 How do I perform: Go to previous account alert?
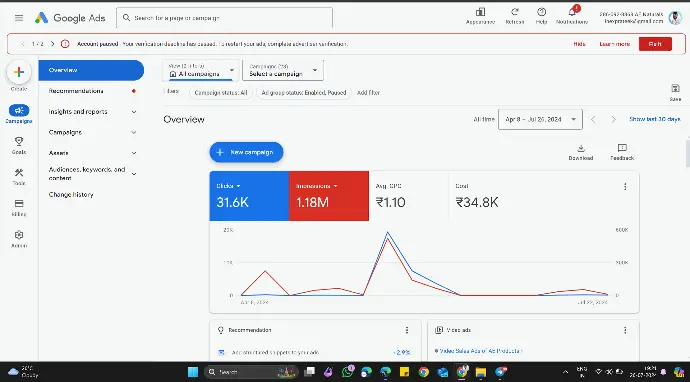(23, 44)
